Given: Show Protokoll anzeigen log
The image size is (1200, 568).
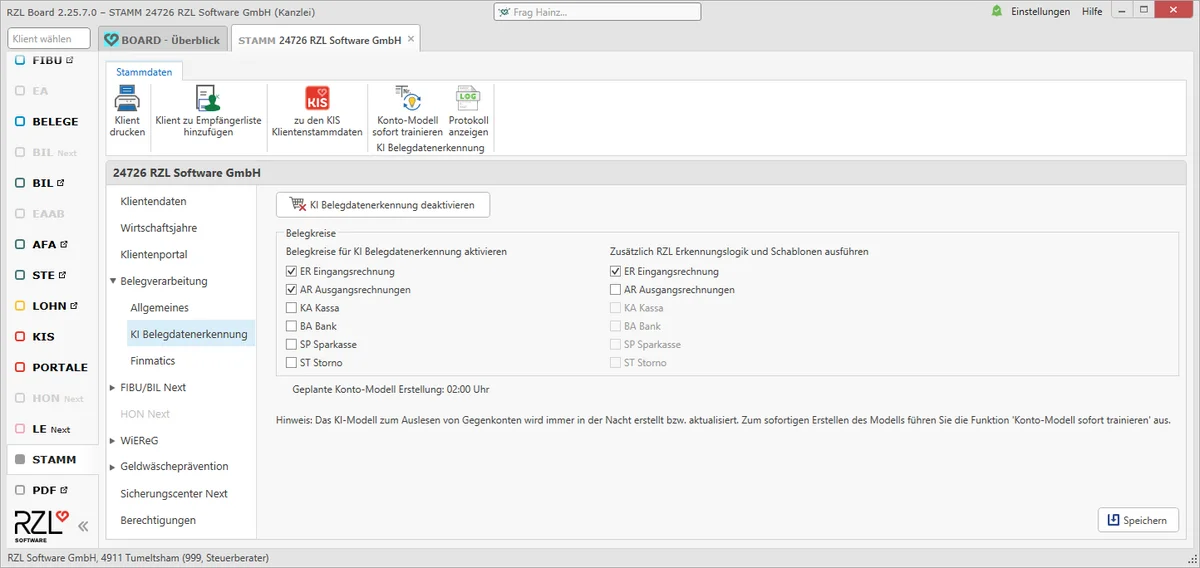Looking at the screenshot, I should tap(468, 111).
